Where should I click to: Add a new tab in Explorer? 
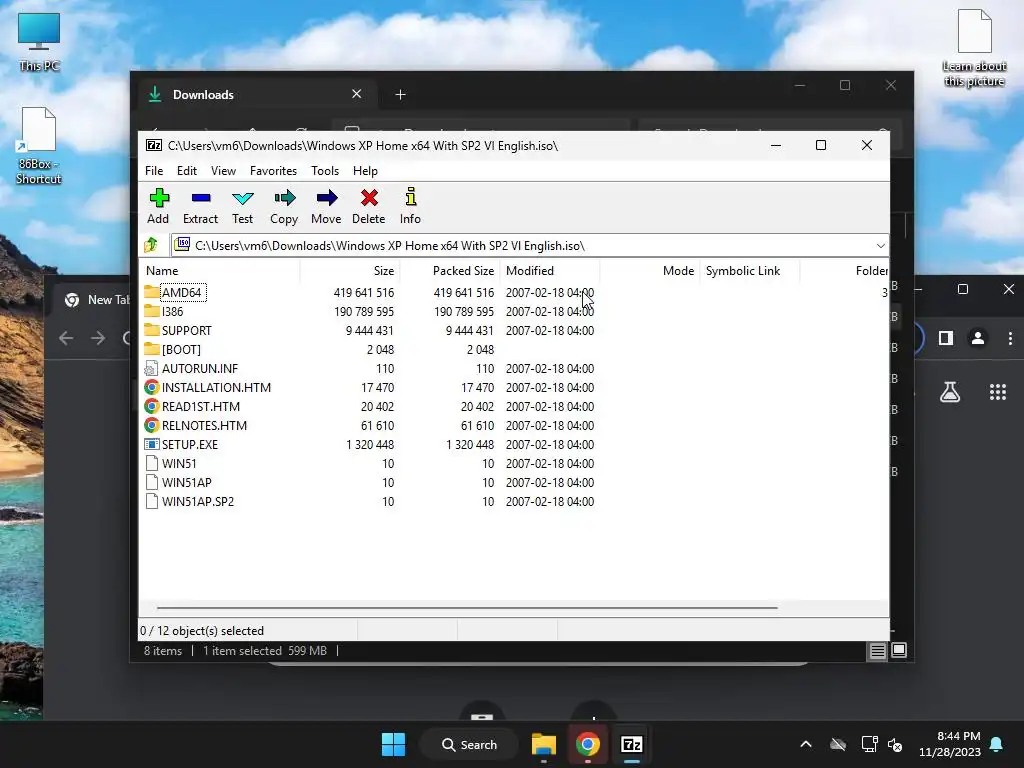400,95
